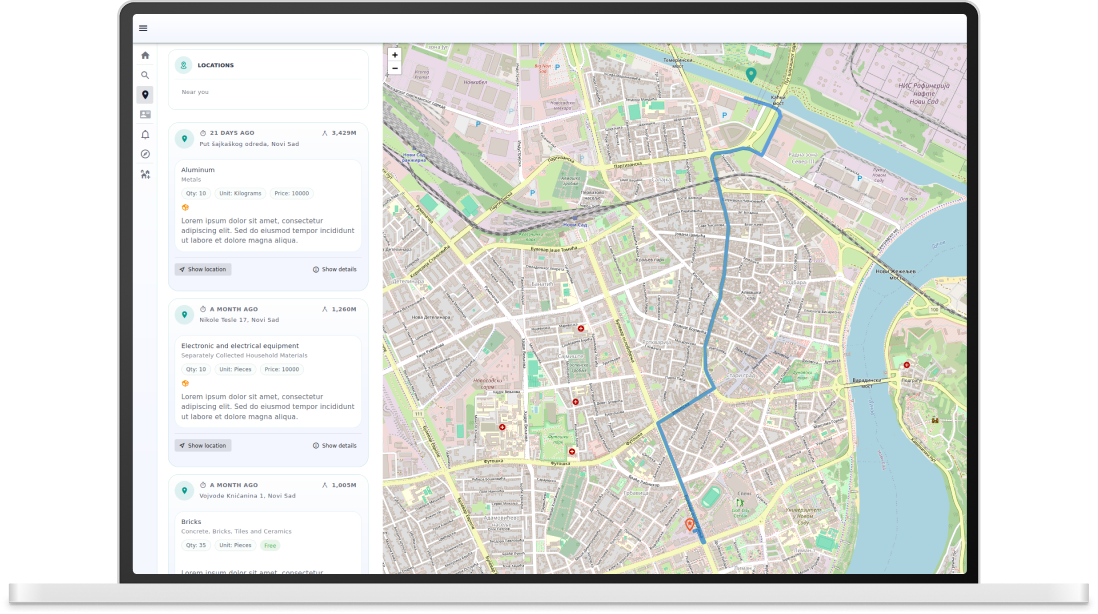Zoom out on the map
This screenshot has width=1098, height=614.
click(395, 68)
